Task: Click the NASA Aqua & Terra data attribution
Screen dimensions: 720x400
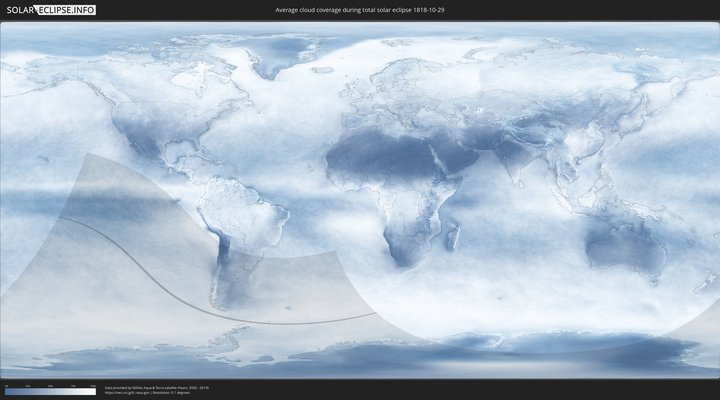Action: [x=157, y=387]
